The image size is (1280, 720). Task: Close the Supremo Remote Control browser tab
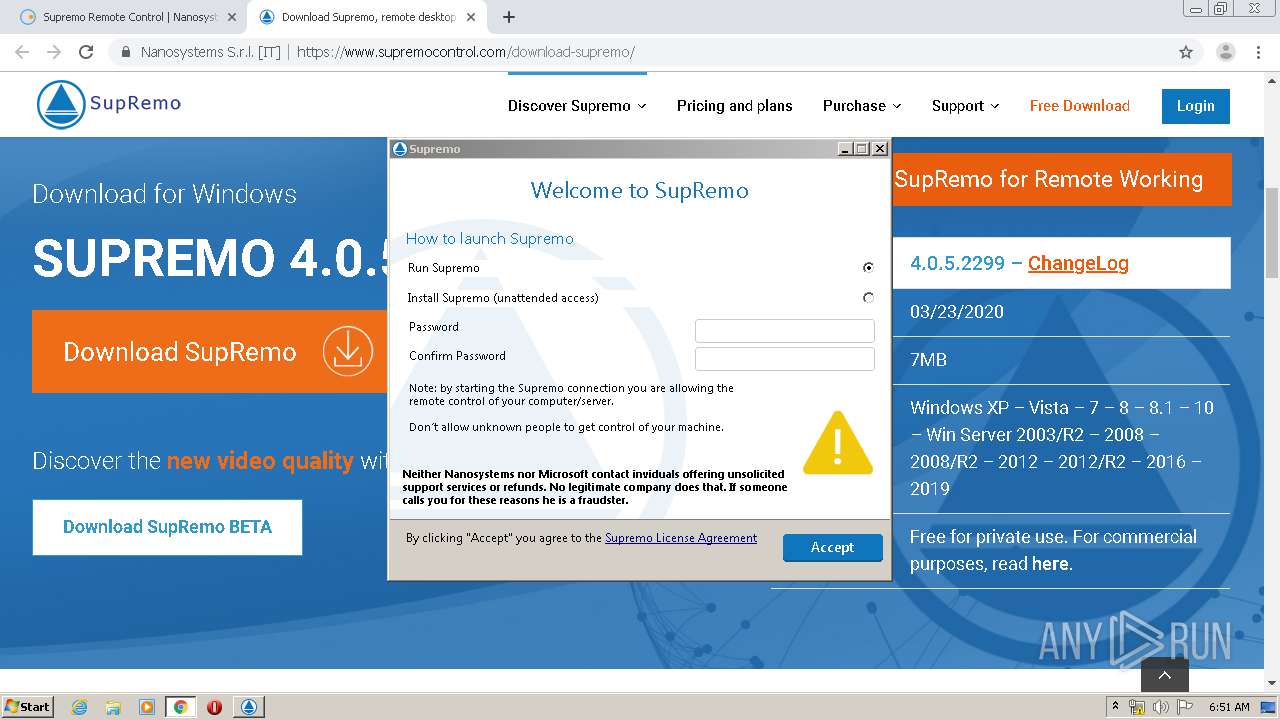232,17
